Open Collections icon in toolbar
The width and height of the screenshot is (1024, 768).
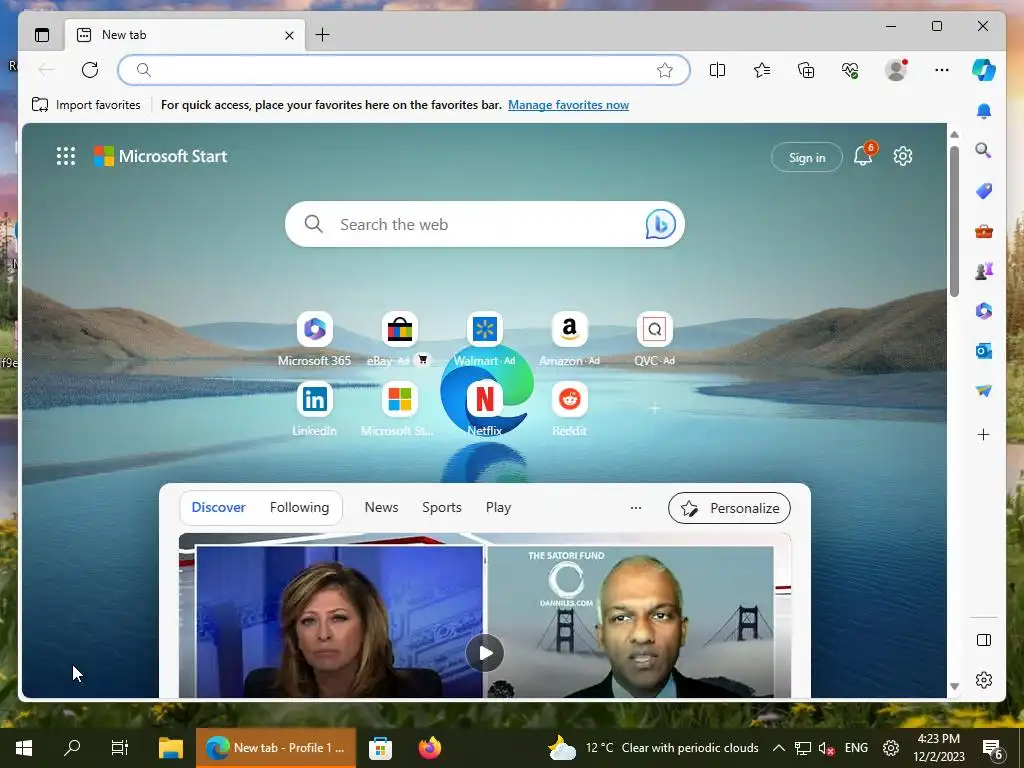[x=806, y=70]
